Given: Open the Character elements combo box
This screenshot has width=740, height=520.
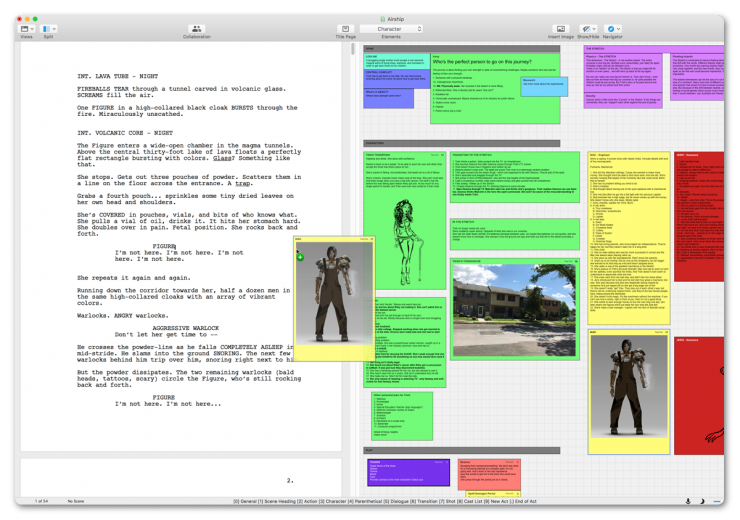Looking at the screenshot, I should click(x=391, y=29).
